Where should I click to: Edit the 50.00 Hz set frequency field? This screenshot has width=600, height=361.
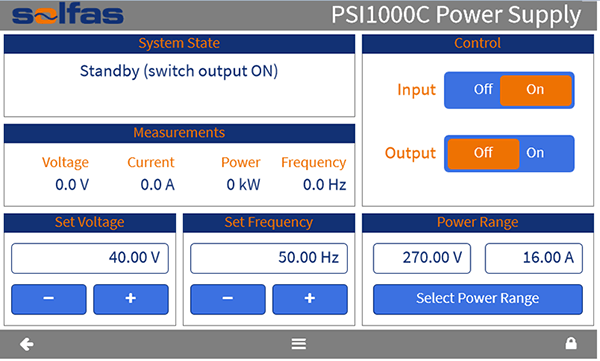coord(269,258)
